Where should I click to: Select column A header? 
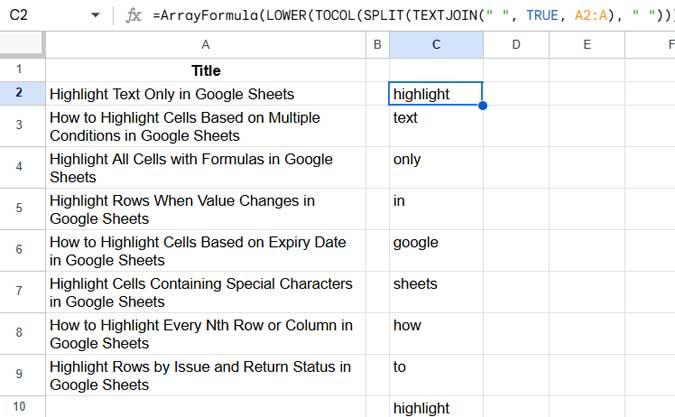tap(206, 45)
